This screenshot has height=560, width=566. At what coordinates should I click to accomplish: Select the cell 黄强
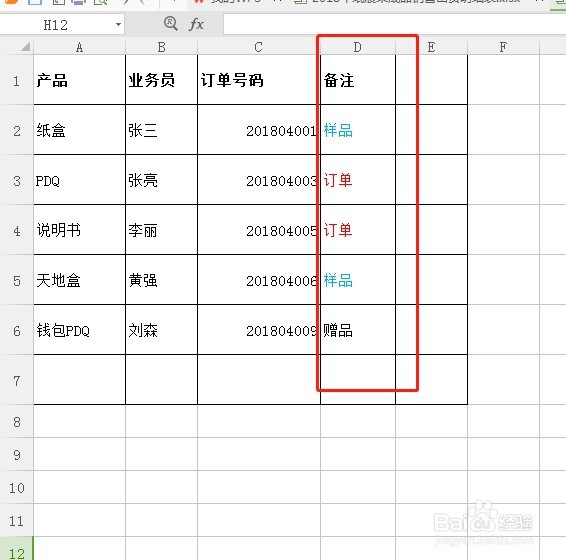click(x=161, y=280)
